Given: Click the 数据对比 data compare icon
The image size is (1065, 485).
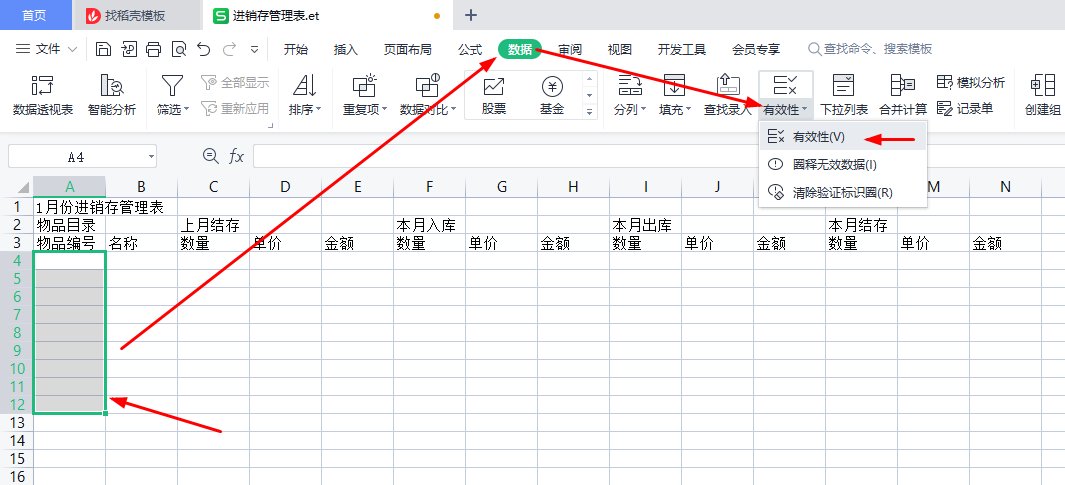Looking at the screenshot, I should click(x=428, y=86).
